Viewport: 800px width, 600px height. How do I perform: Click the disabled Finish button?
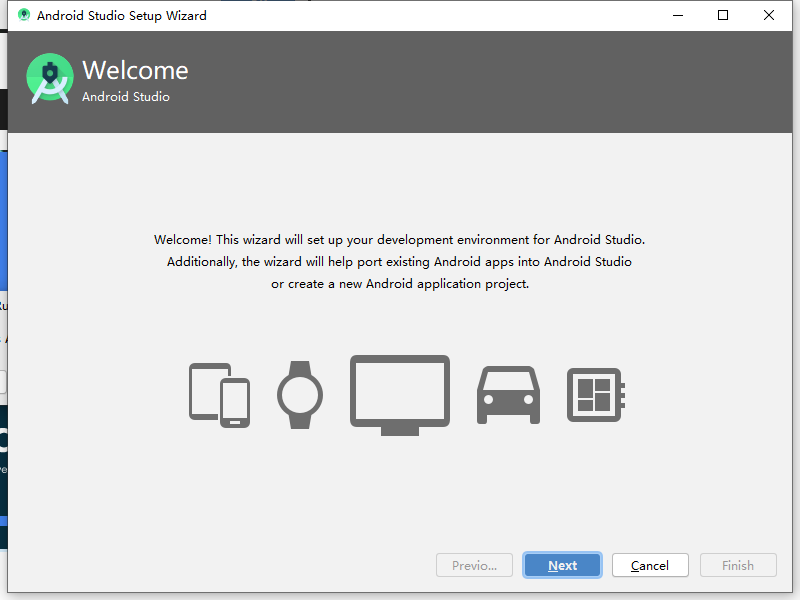[x=738, y=565]
